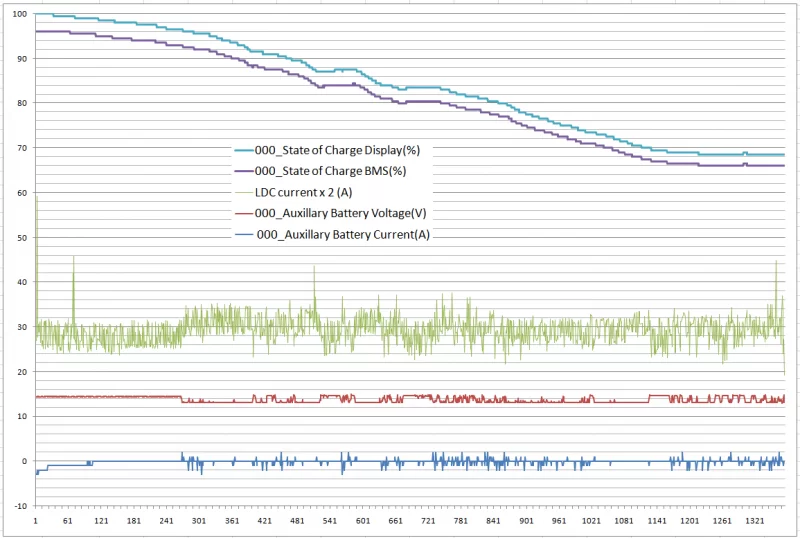Click purple line swatch for State of Charge BMS
Image resolution: width=800 pixels, height=538 pixels.
(x=243, y=171)
